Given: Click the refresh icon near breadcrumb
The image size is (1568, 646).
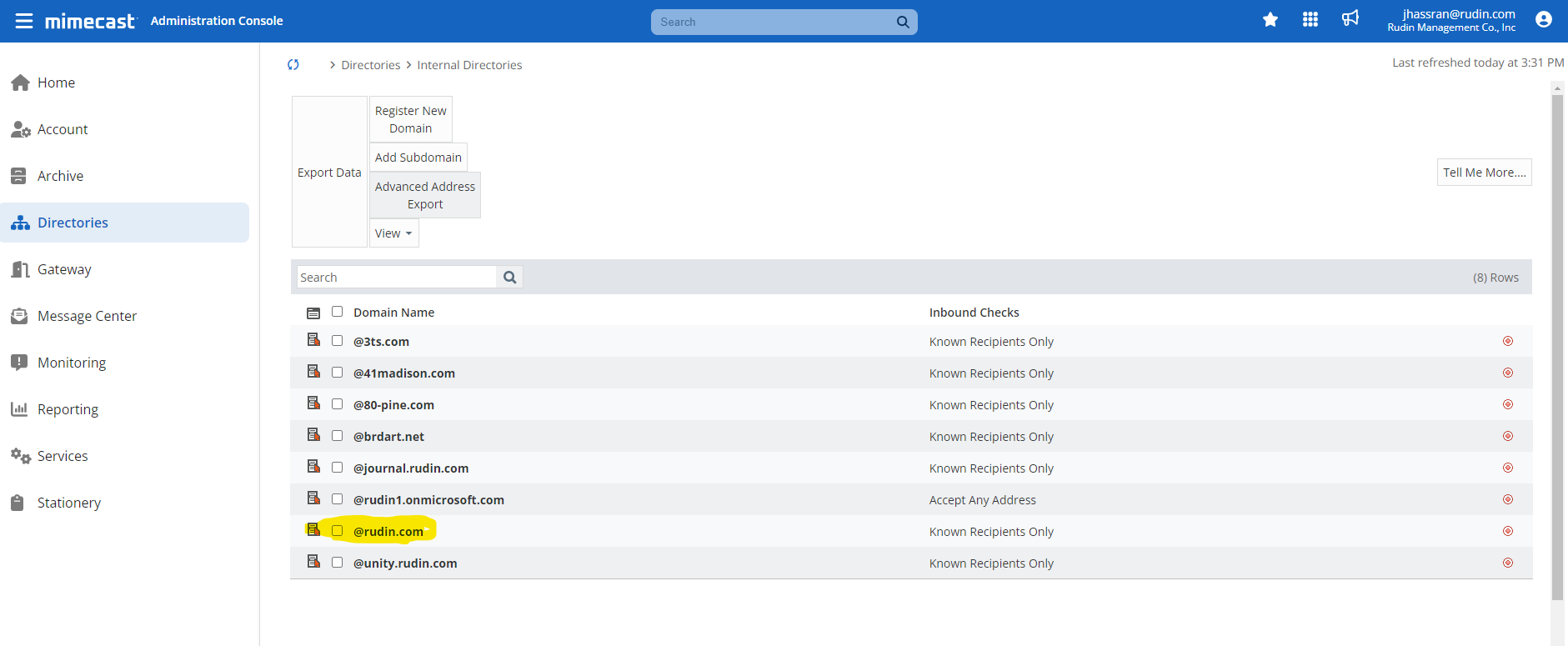Looking at the screenshot, I should pos(293,64).
